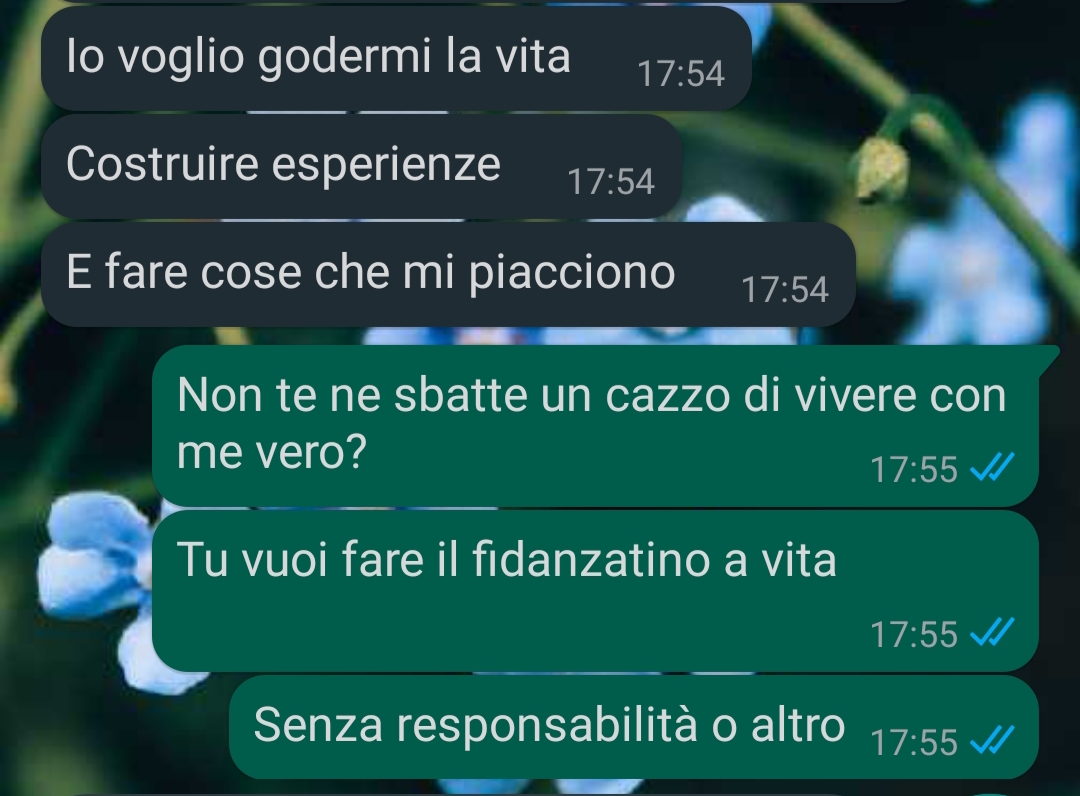Image resolution: width=1080 pixels, height=796 pixels.
Task: Tap the 'Tu vuoi fare il fidanzatino a vita' message
Action: pyautogui.click(x=595, y=591)
